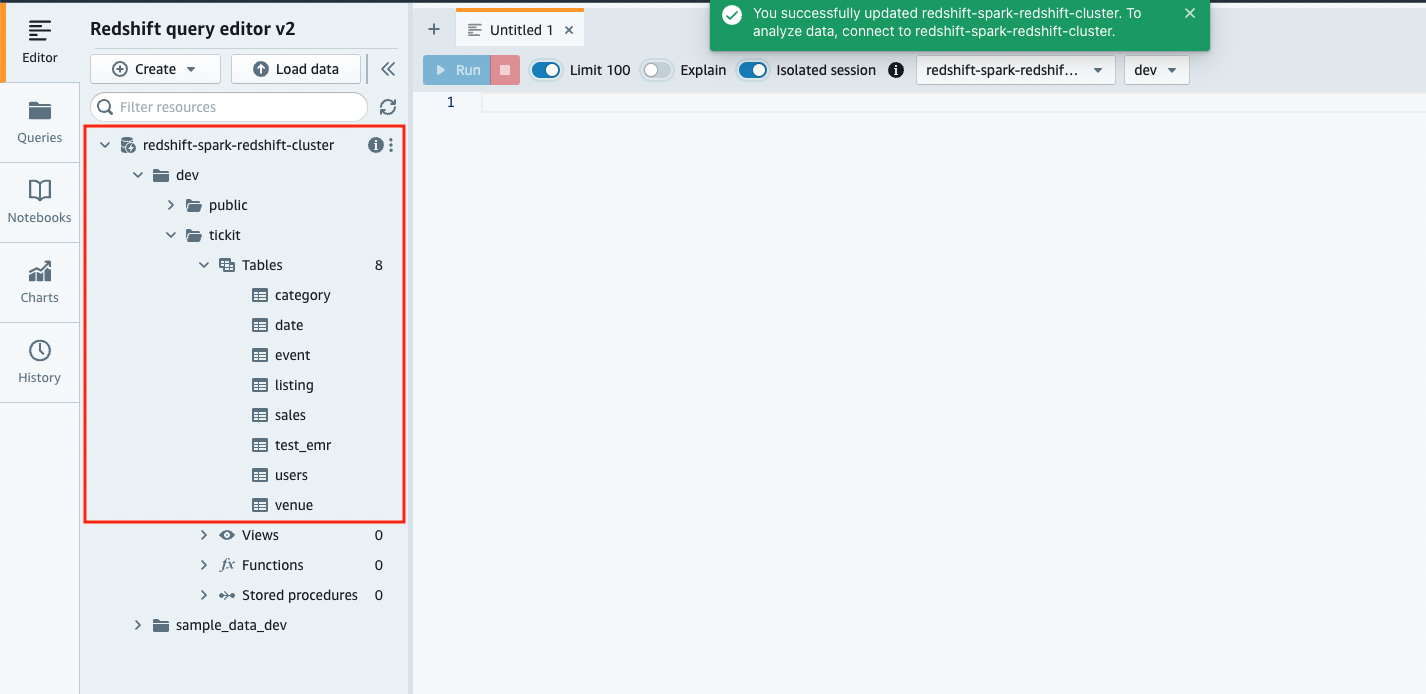This screenshot has width=1426, height=694.
Task: Toggle the Isolated session switch
Action: 753,70
